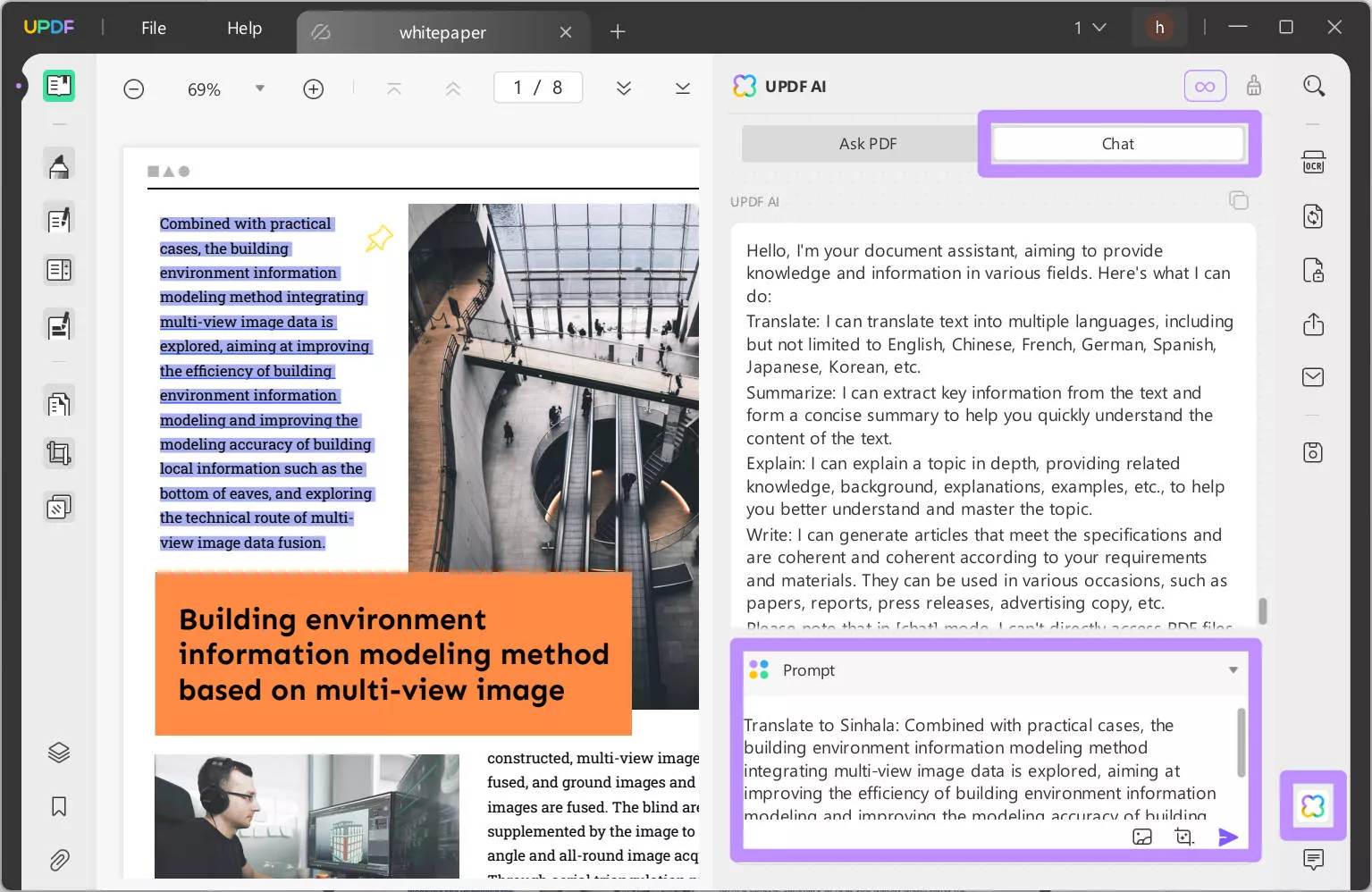Clear chat with the broom icon

[x=1254, y=86]
